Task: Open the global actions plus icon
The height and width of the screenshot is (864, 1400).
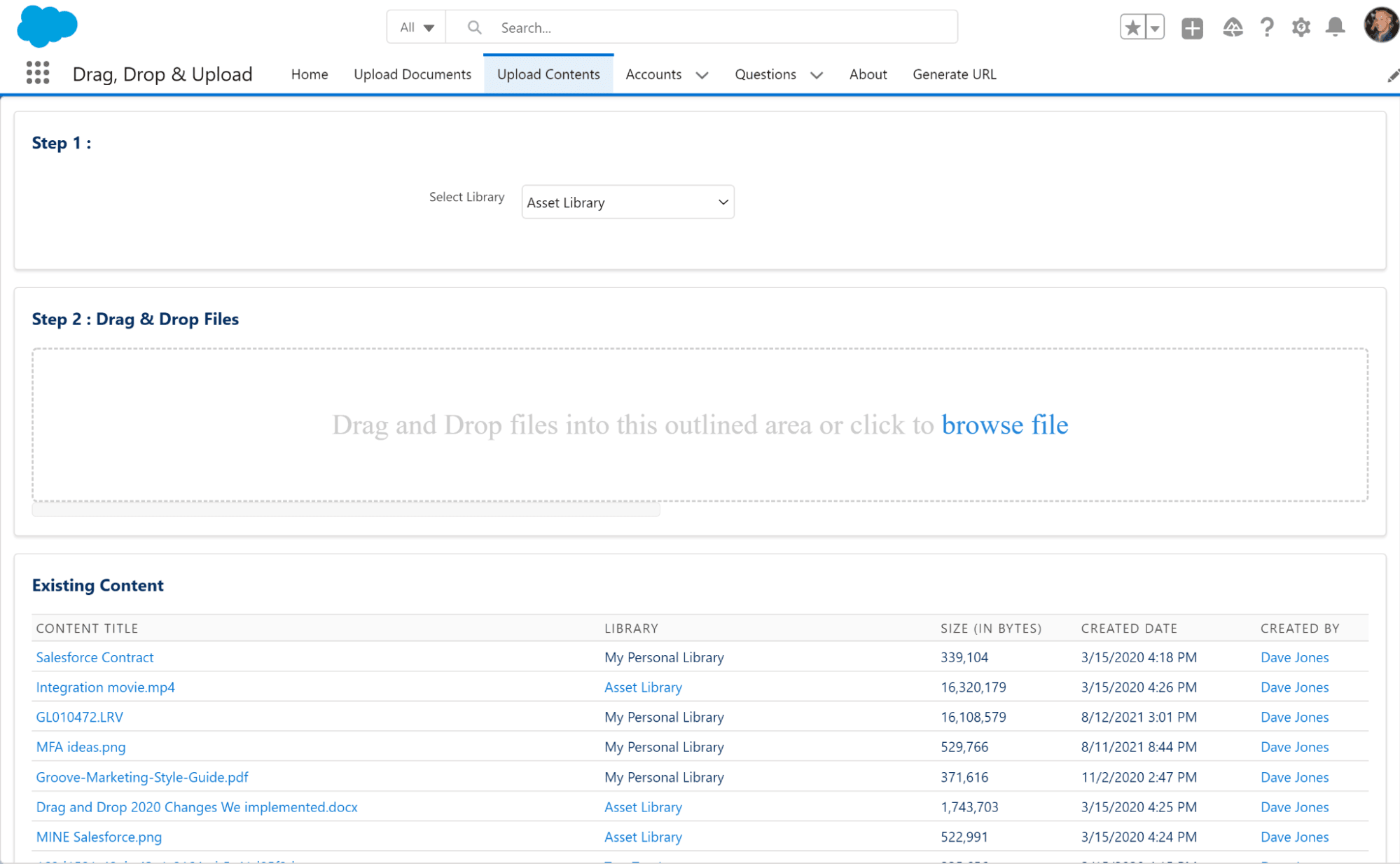Action: tap(1192, 28)
